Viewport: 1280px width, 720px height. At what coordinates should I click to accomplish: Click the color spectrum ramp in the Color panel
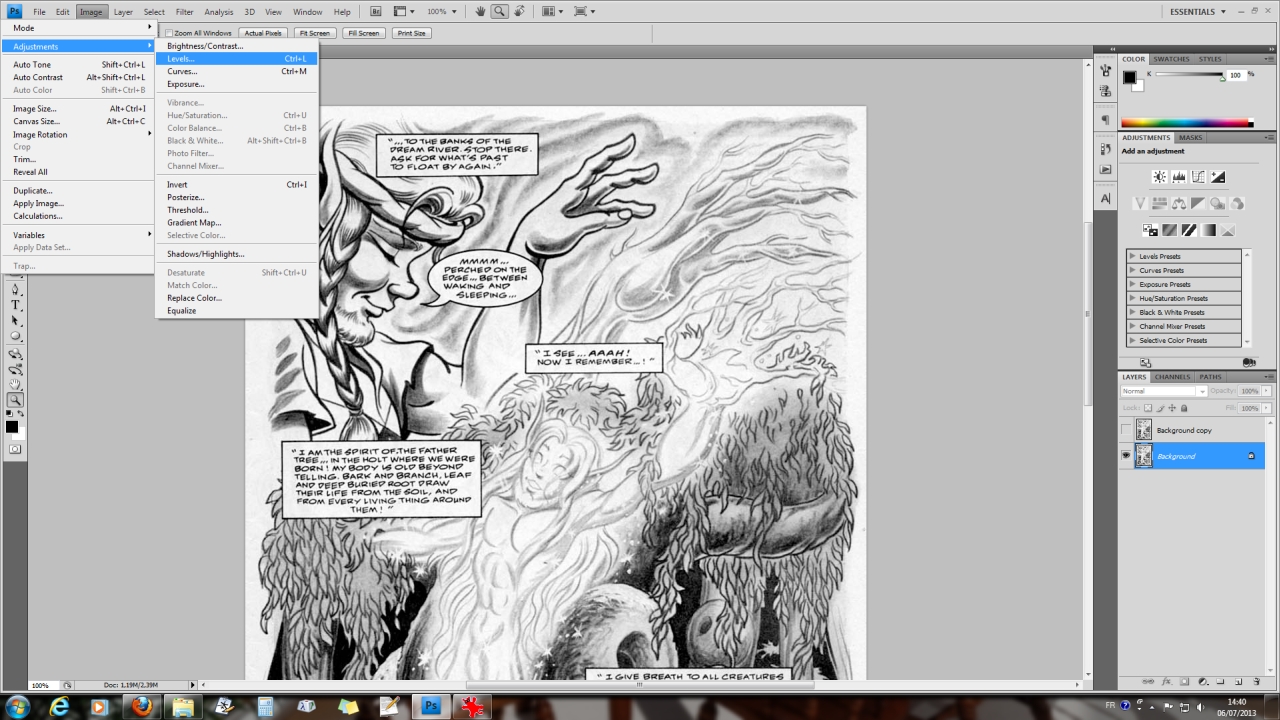click(1185, 123)
